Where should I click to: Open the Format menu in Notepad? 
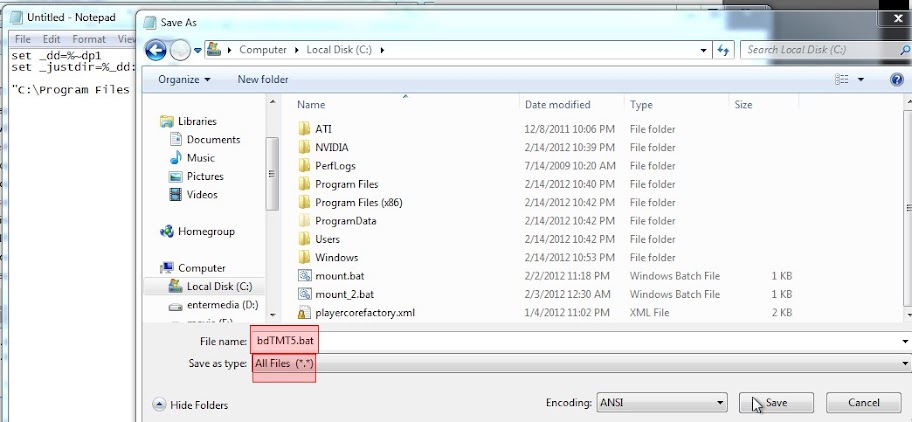coord(88,39)
